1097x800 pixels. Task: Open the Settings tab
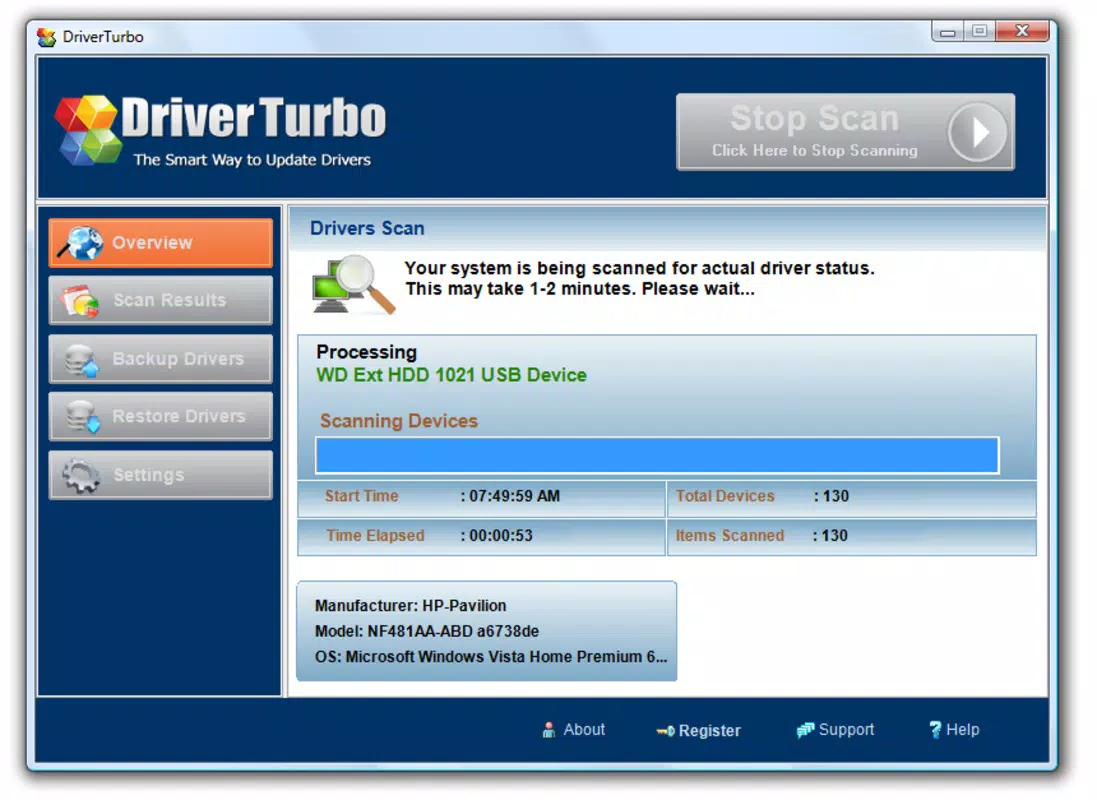pos(161,475)
